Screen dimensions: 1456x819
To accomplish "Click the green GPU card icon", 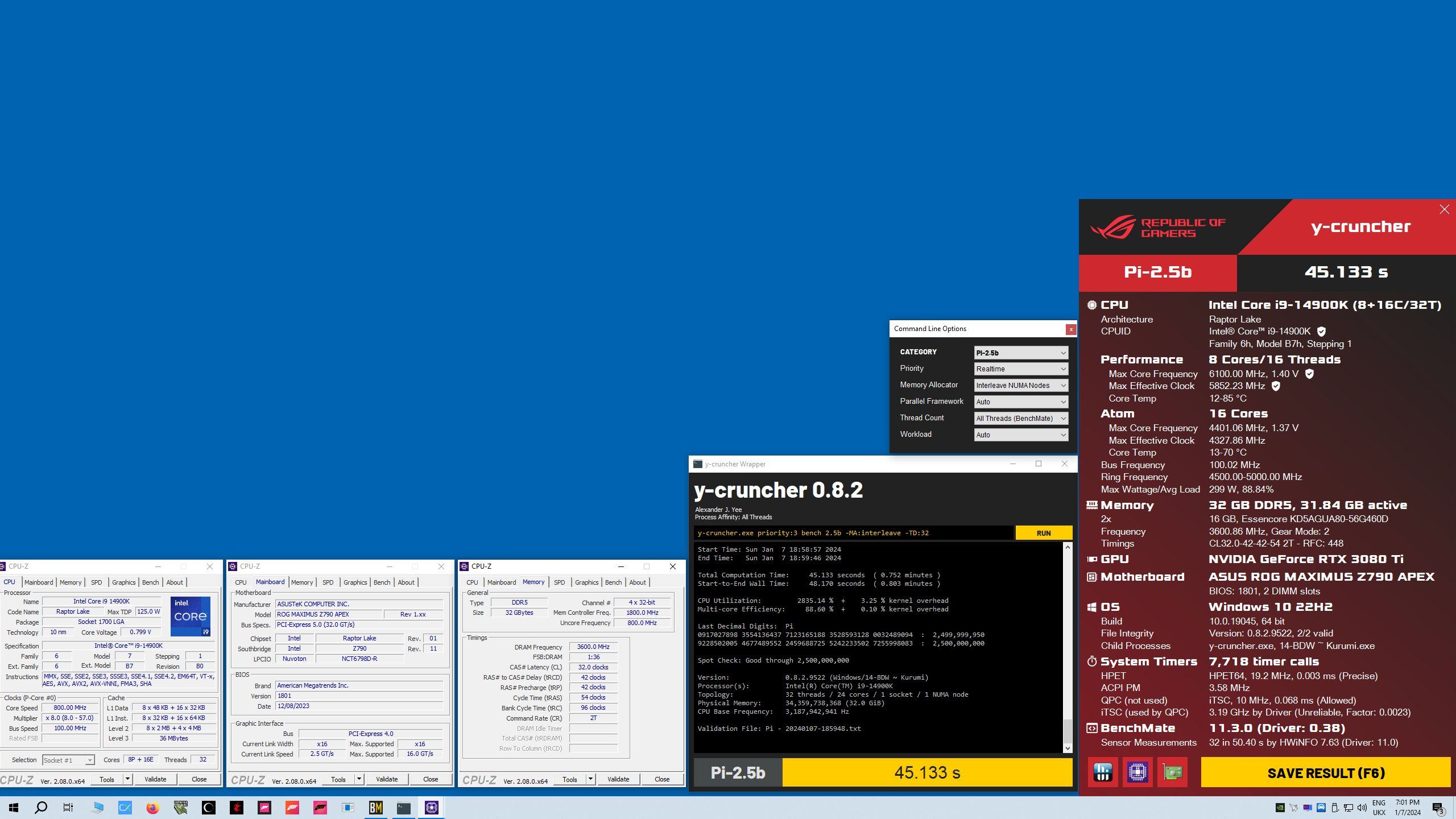I will tap(1172, 772).
